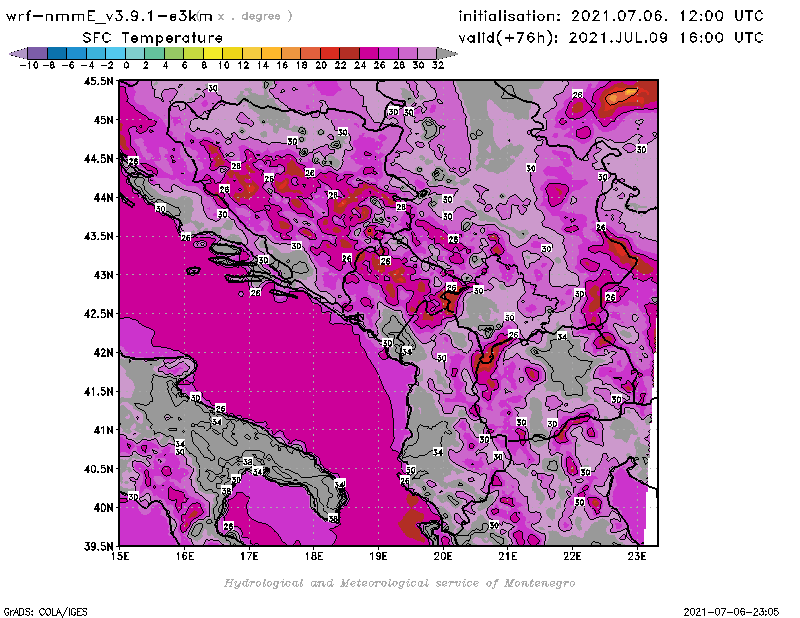Screen dimensions: 800x618
Task: Click the 39.5N latitude label
Action: 98,547
